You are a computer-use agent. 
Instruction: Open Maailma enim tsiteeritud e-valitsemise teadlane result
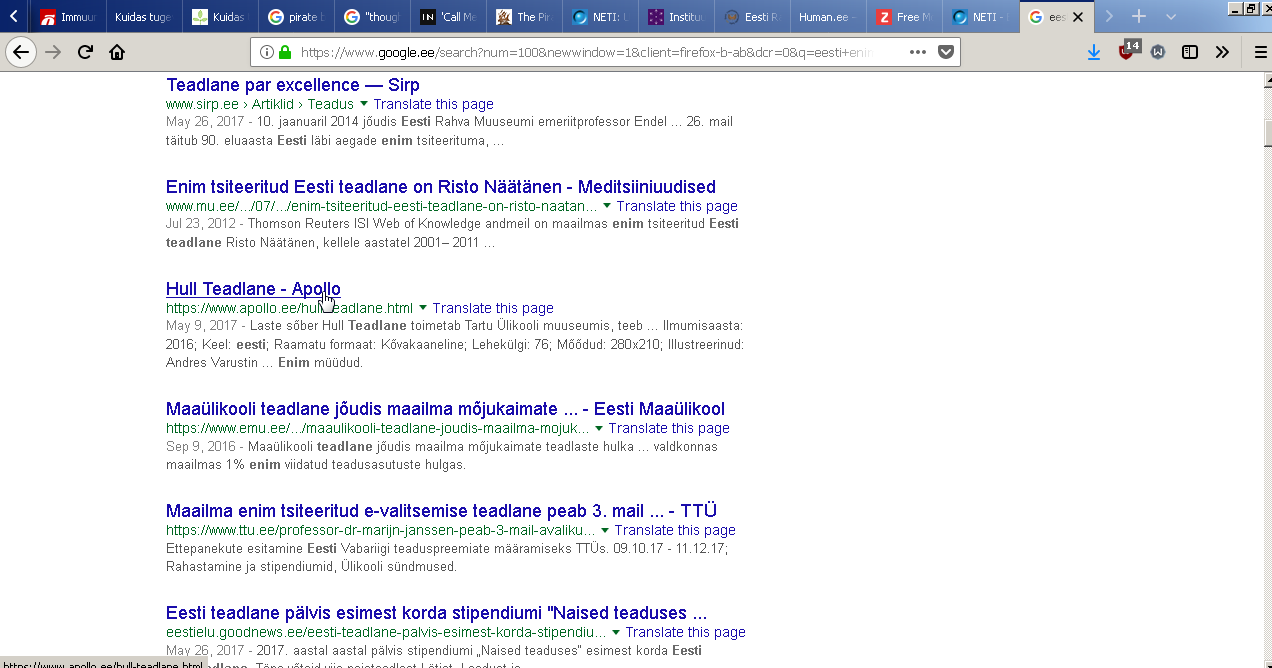click(x=441, y=511)
